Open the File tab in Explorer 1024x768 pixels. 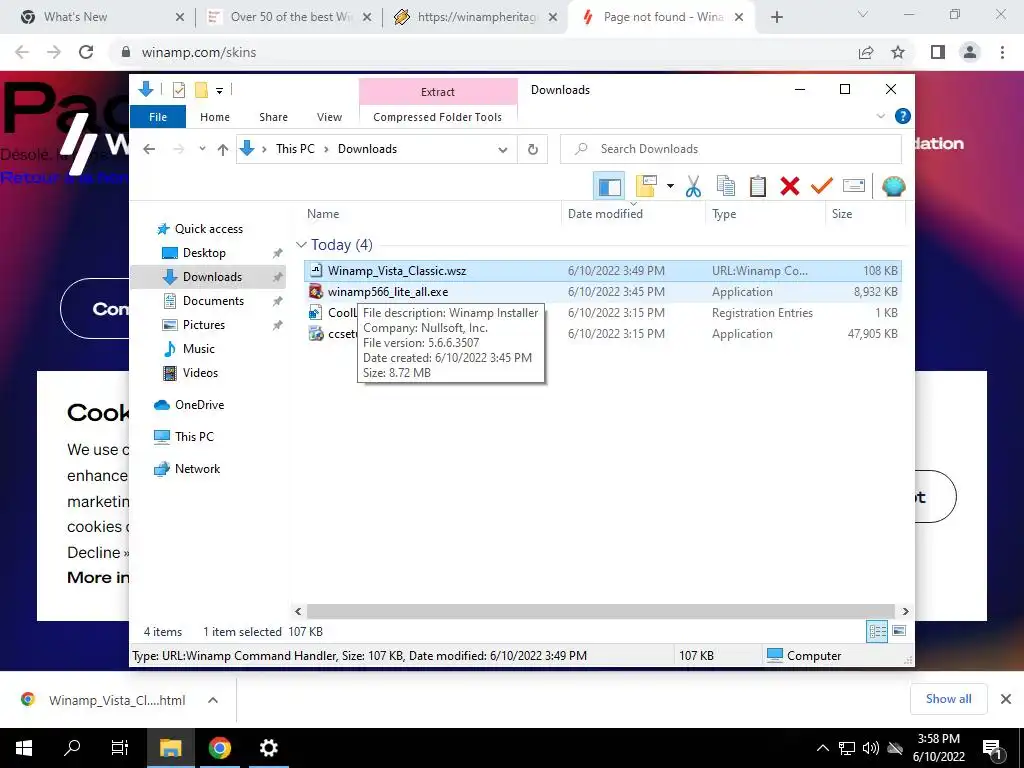click(x=158, y=117)
